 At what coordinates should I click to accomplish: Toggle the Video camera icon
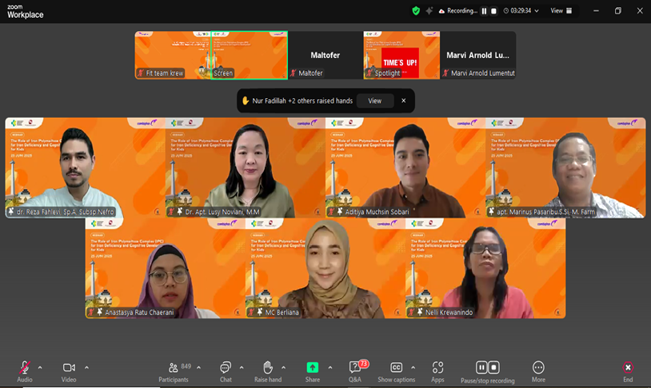click(x=69, y=367)
